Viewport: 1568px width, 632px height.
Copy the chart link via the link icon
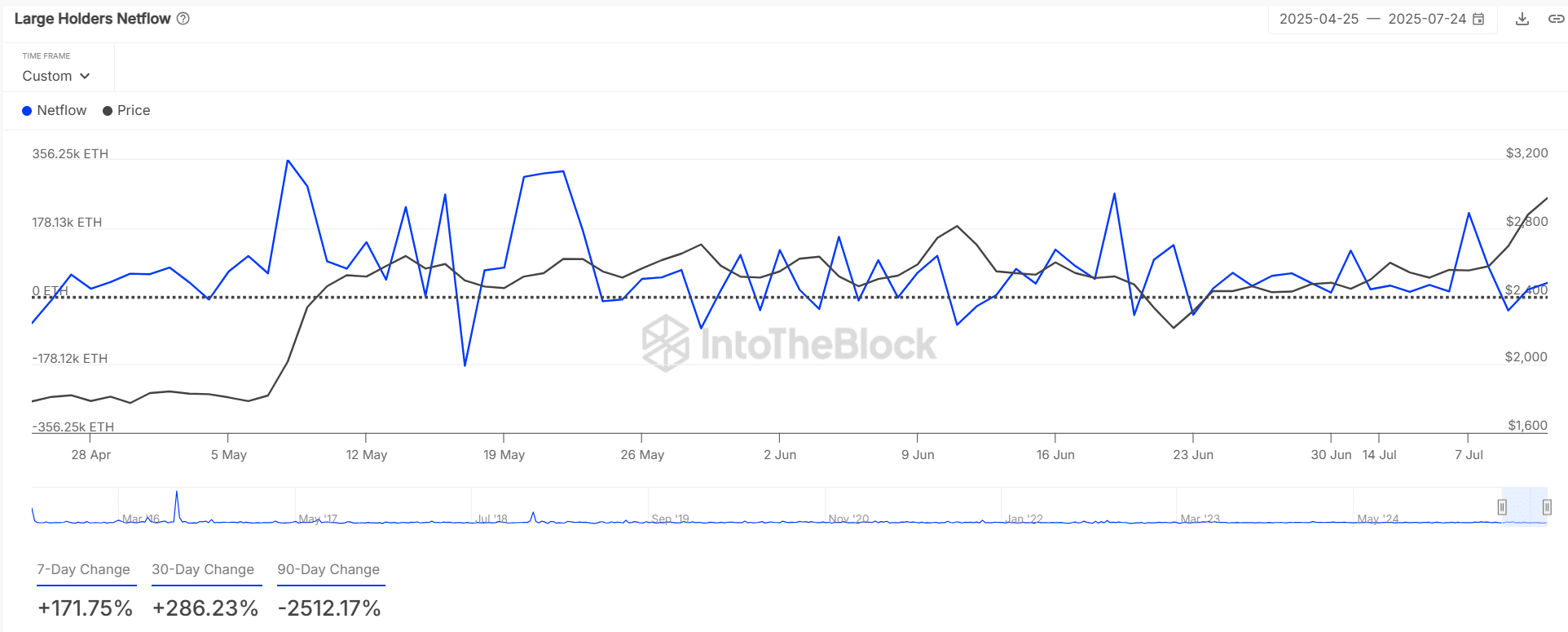pyautogui.click(x=1556, y=19)
